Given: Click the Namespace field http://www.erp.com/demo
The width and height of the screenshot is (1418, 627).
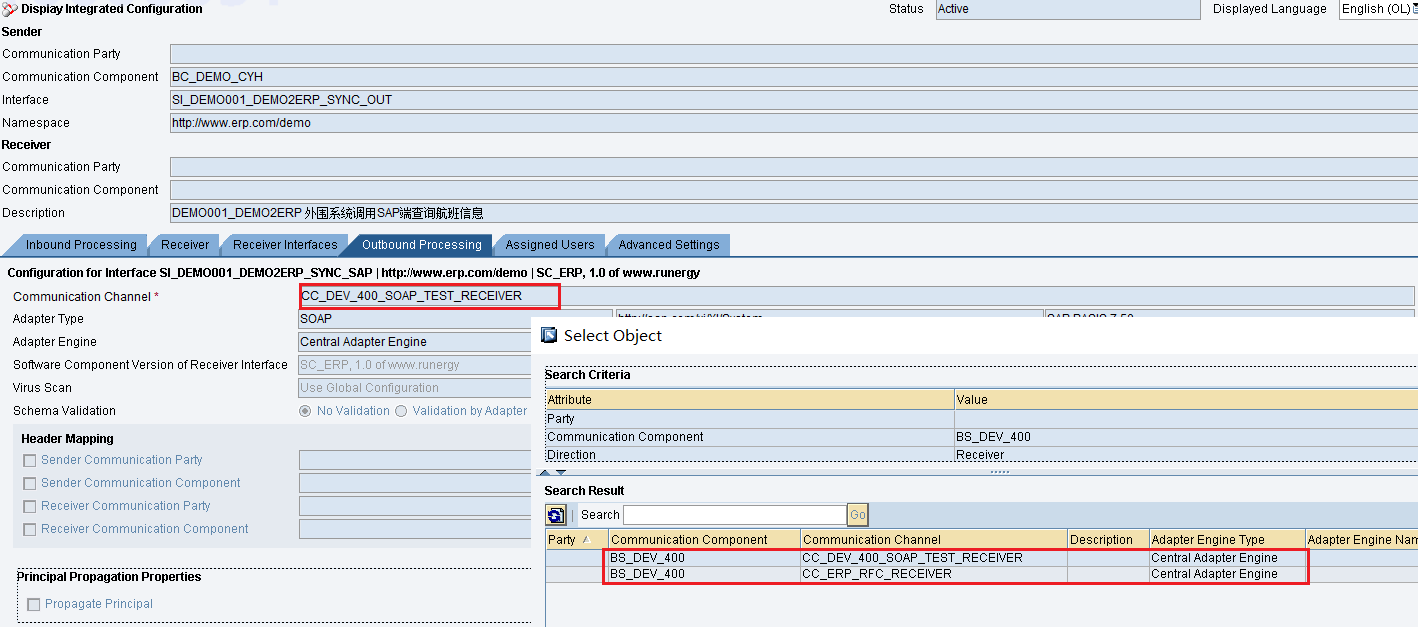Looking at the screenshot, I should [794, 123].
